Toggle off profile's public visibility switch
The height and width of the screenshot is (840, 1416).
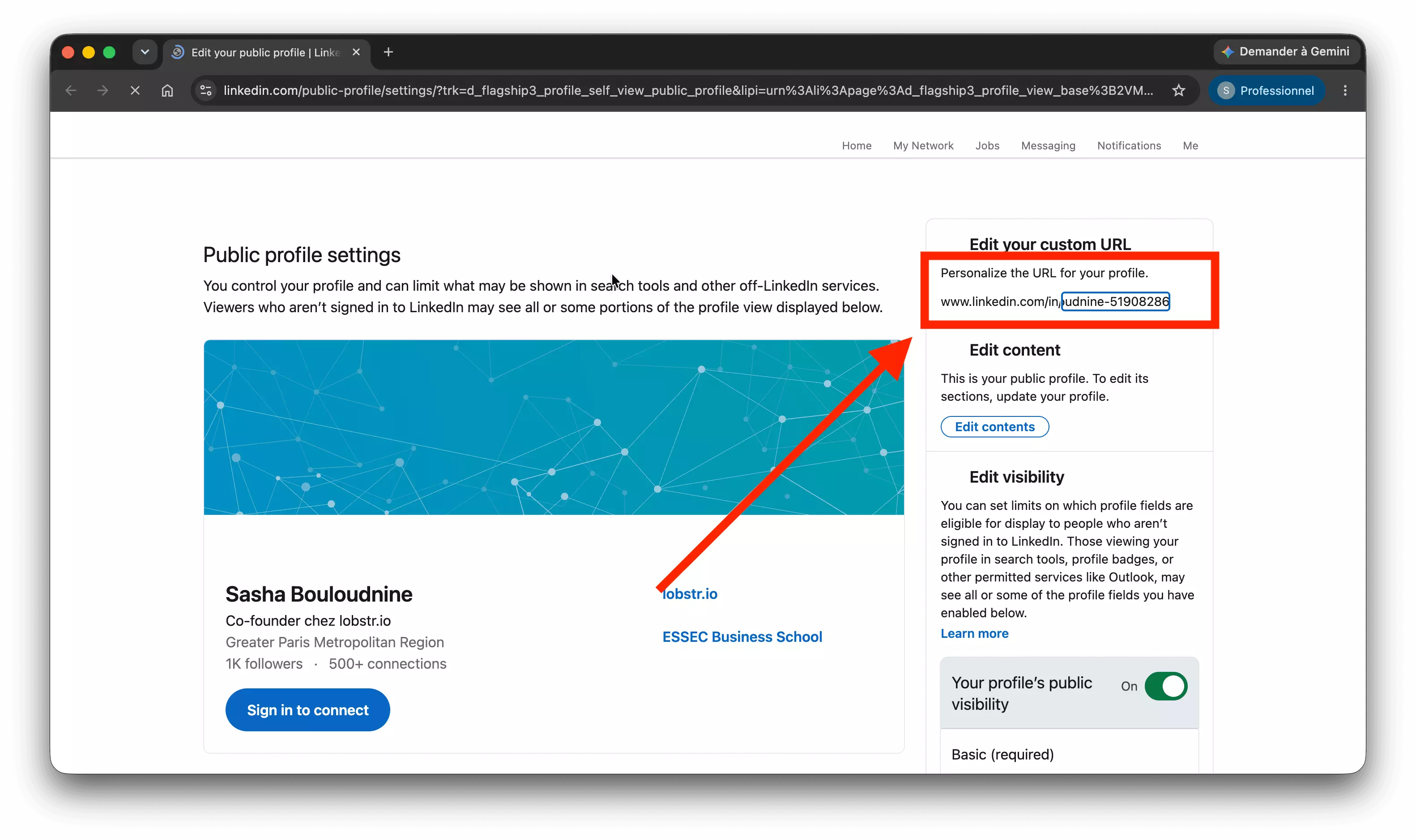1165,686
